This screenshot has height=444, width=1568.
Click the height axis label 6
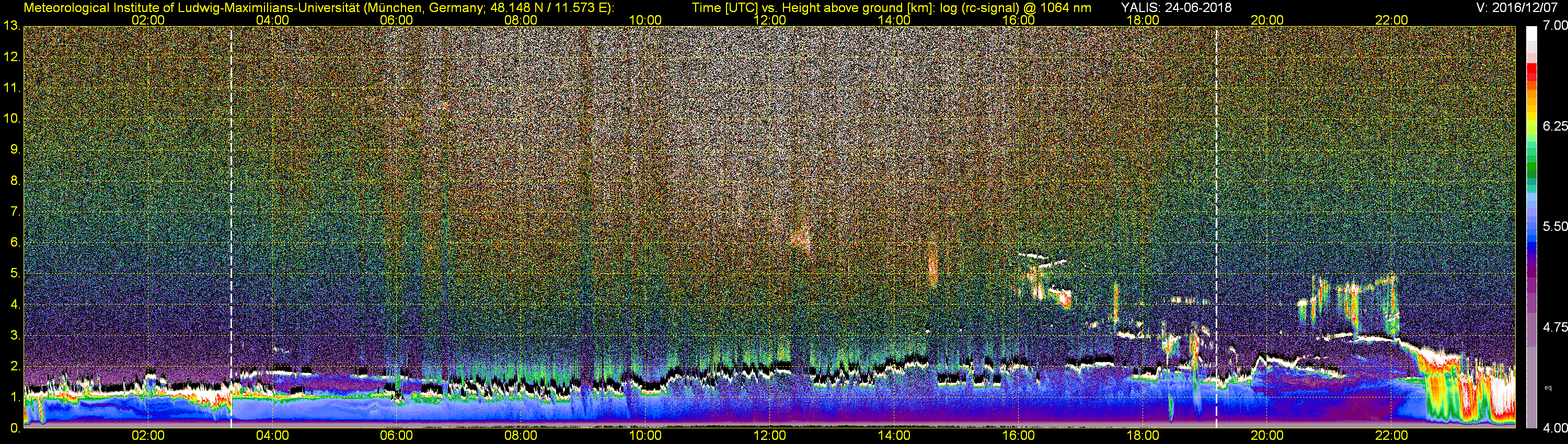[x=15, y=243]
